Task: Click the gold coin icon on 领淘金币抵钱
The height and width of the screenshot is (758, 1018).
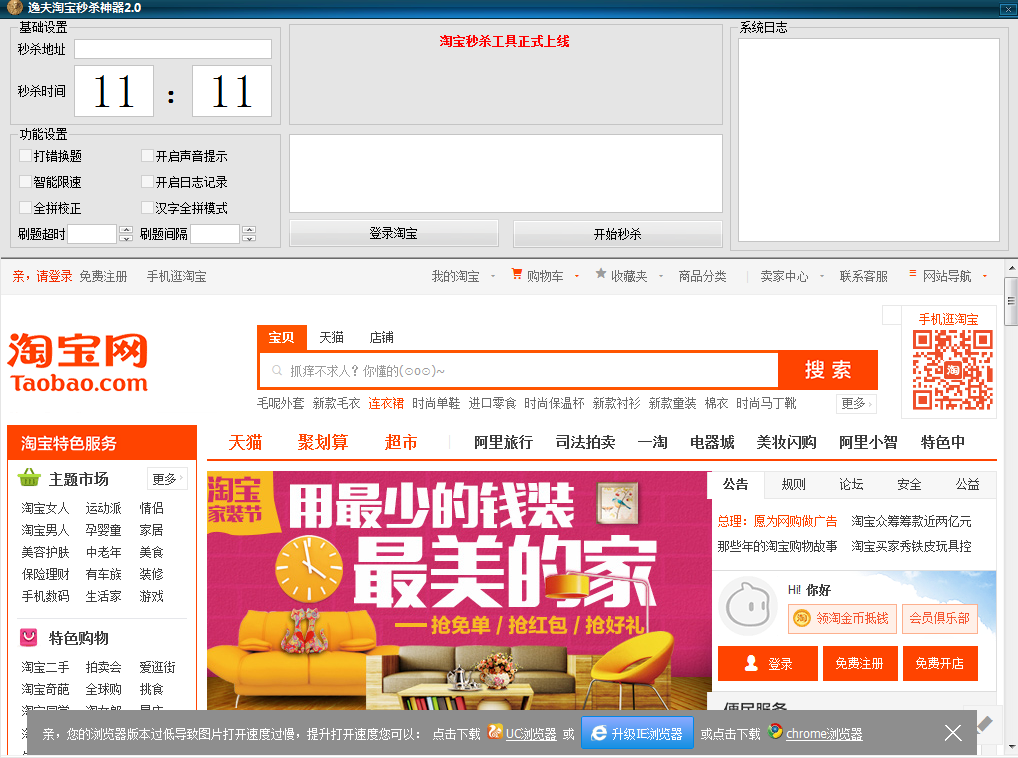Action: pos(799,619)
